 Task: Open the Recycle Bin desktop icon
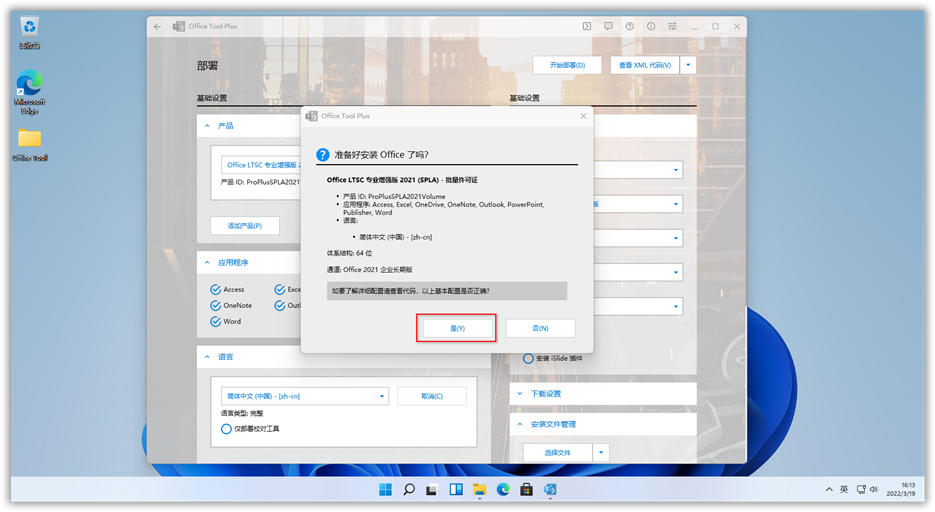coord(29,33)
